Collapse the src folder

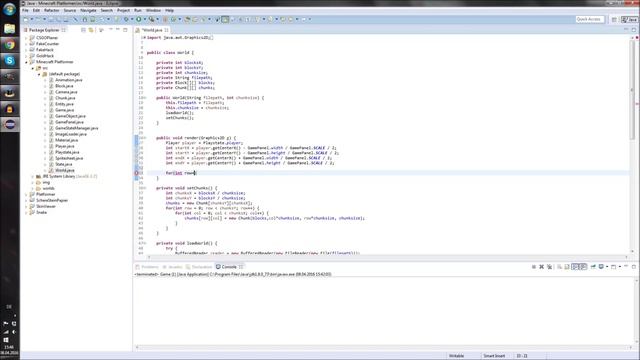33,68
